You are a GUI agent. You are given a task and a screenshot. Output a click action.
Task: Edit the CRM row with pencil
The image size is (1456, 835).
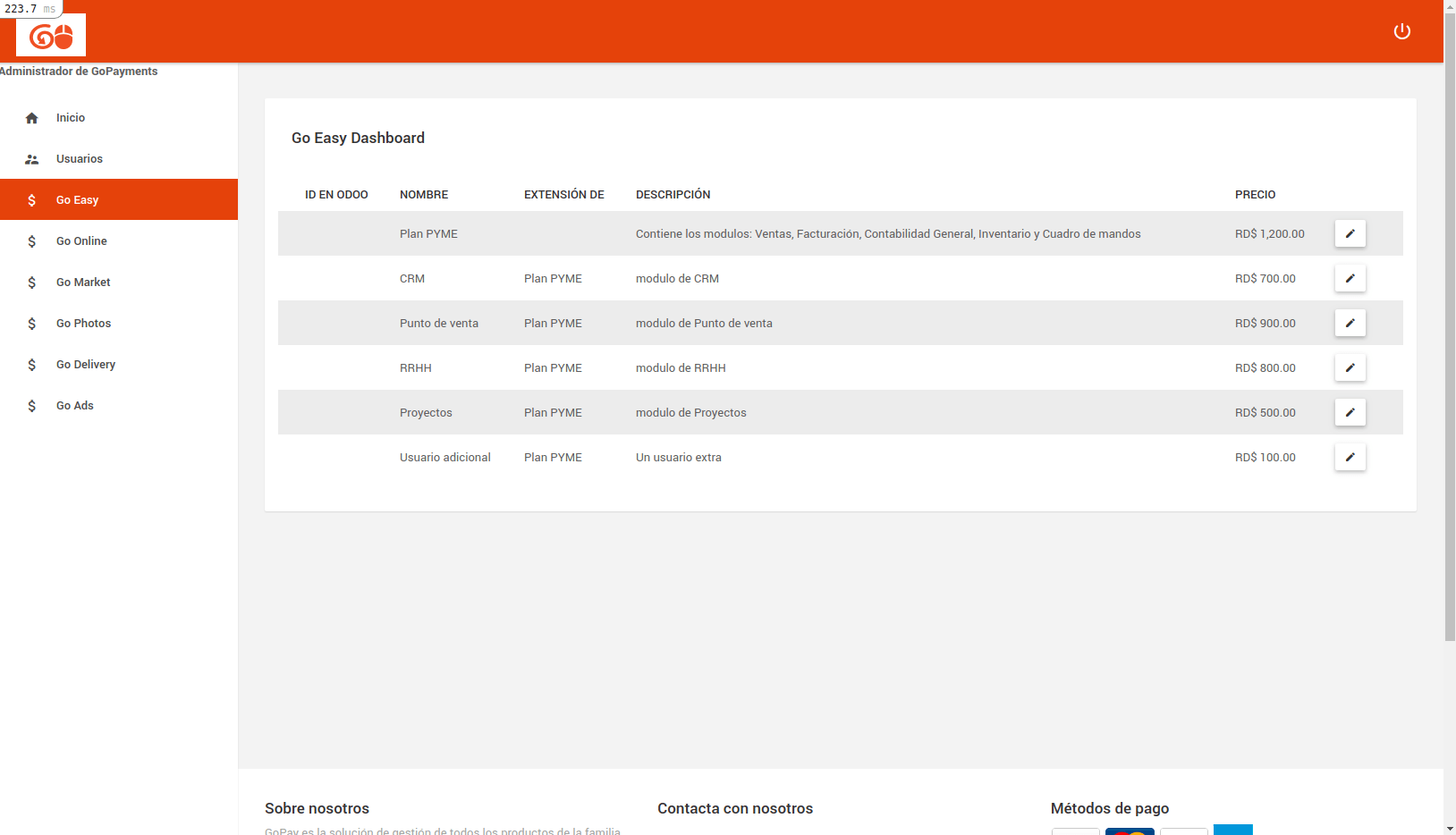point(1350,278)
